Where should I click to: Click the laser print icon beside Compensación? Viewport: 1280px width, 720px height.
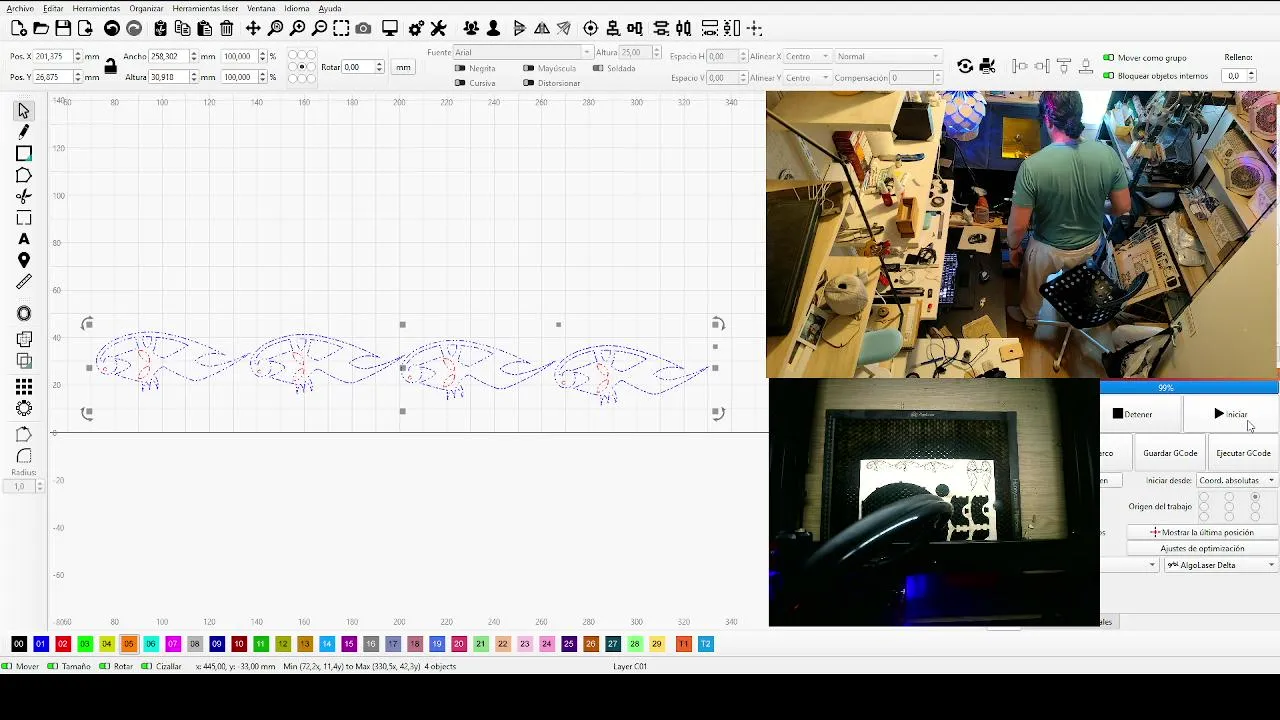tap(987, 66)
